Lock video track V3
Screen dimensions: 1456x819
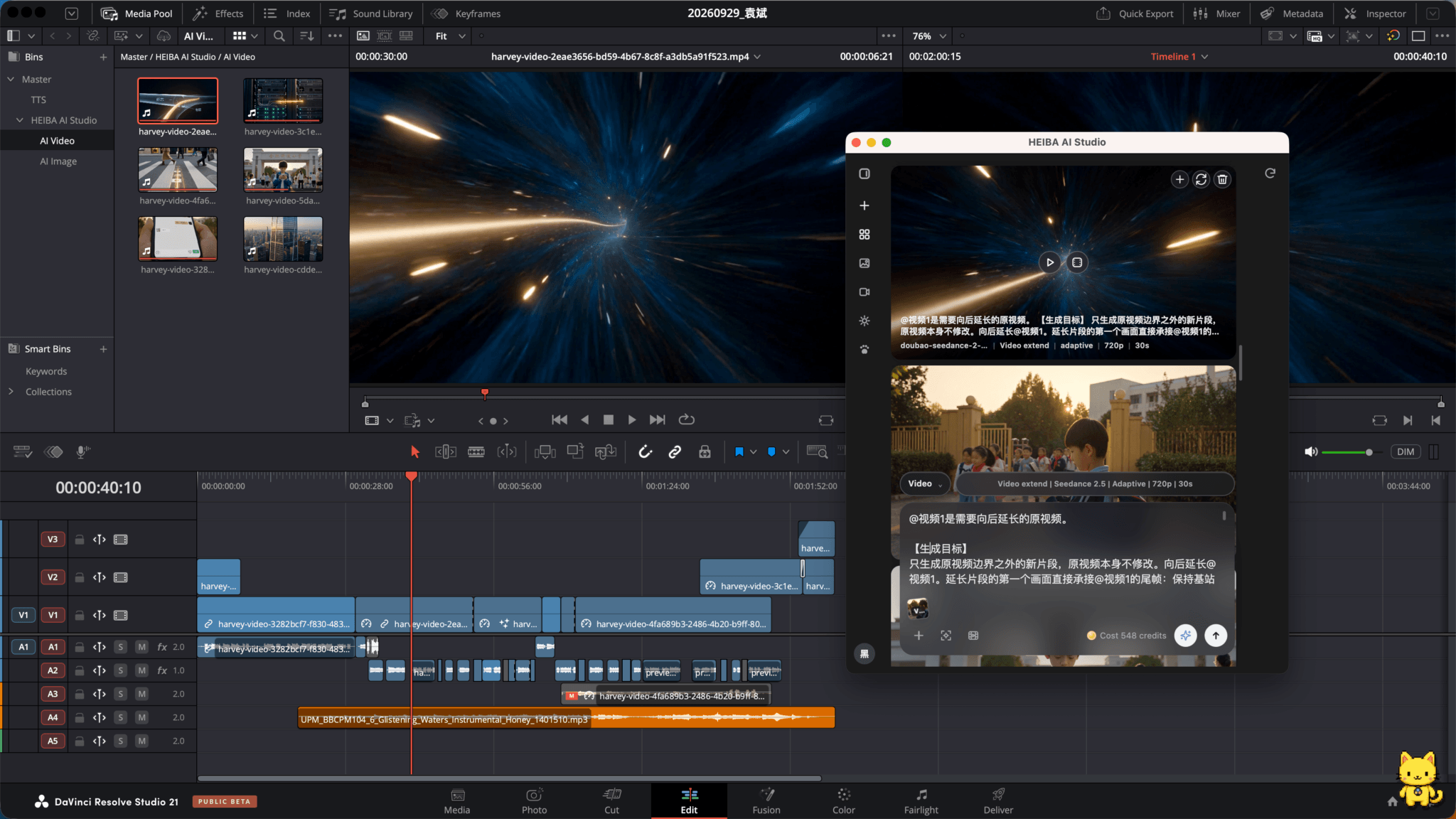[80, 540]
